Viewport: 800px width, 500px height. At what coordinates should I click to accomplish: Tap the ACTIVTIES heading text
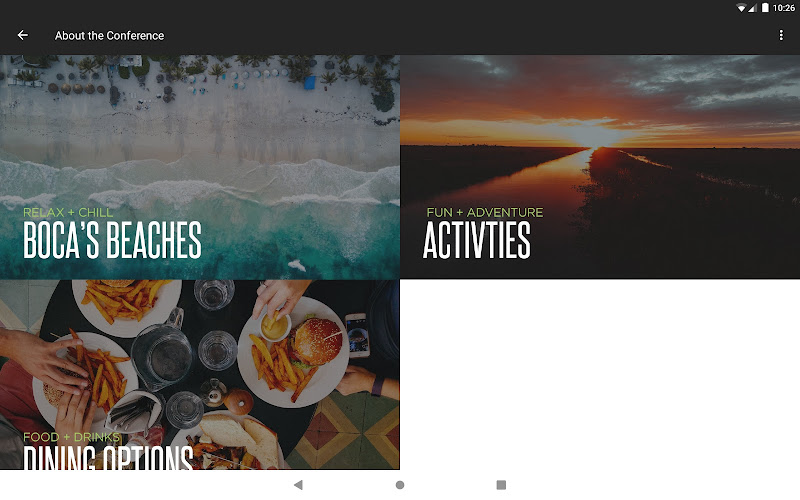(477, 240)
